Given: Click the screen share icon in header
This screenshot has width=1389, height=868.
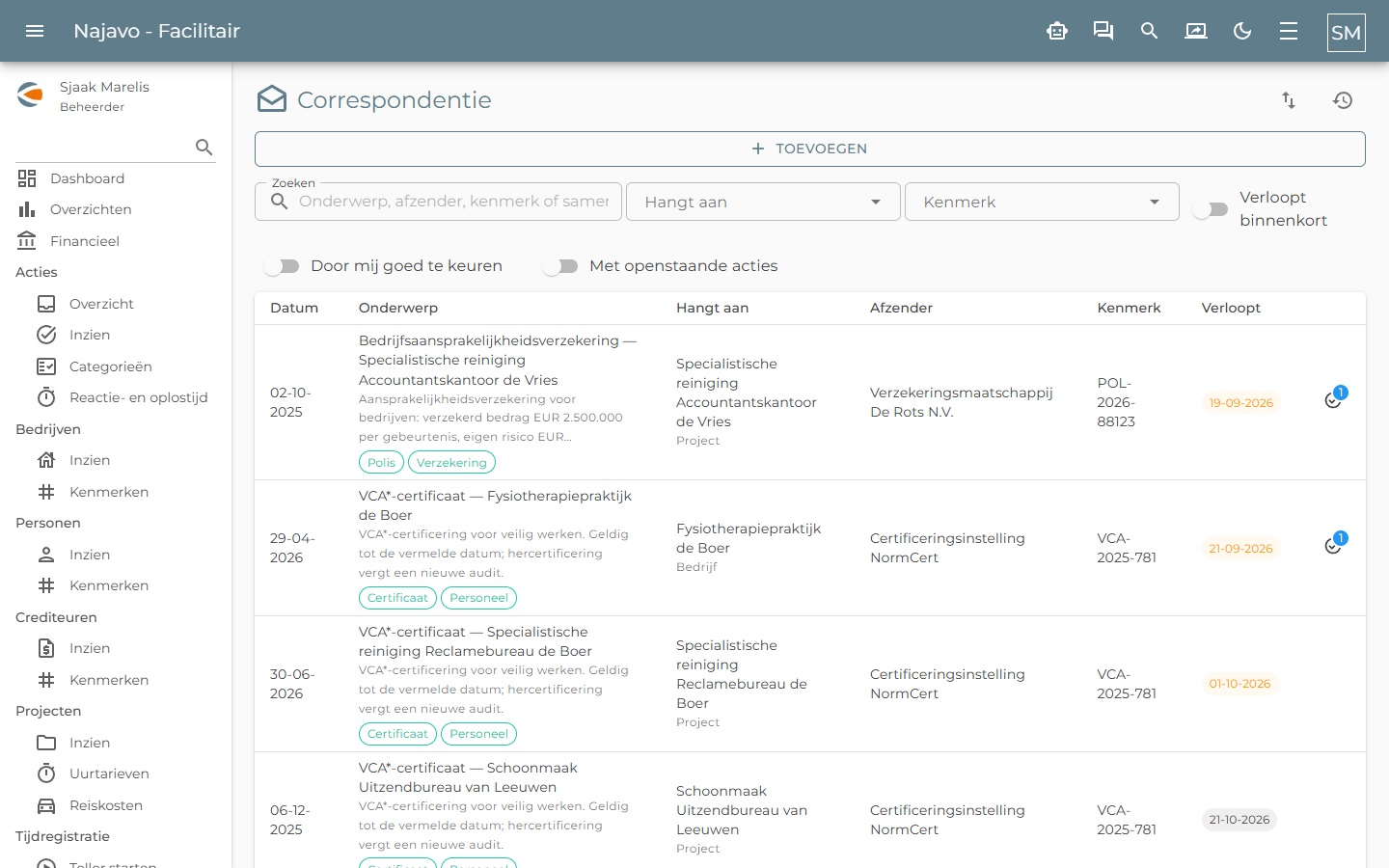Looking at the screenshot, I should click(x=1196, y=31).
